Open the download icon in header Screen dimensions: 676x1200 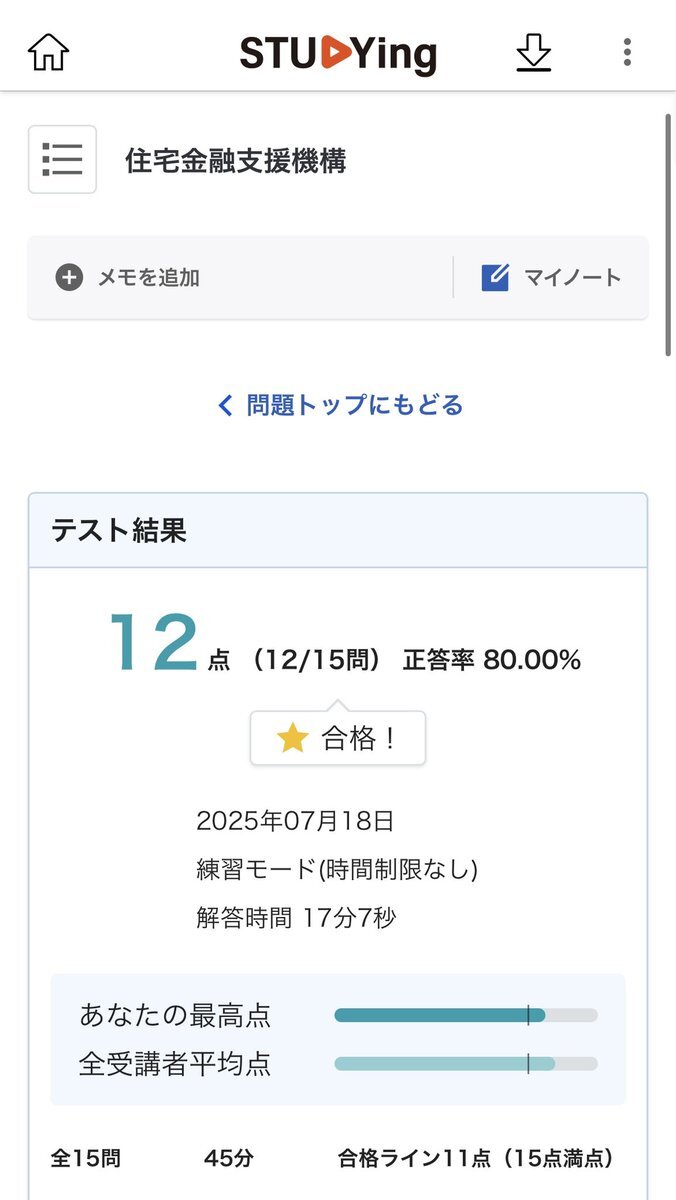[534, 53]
